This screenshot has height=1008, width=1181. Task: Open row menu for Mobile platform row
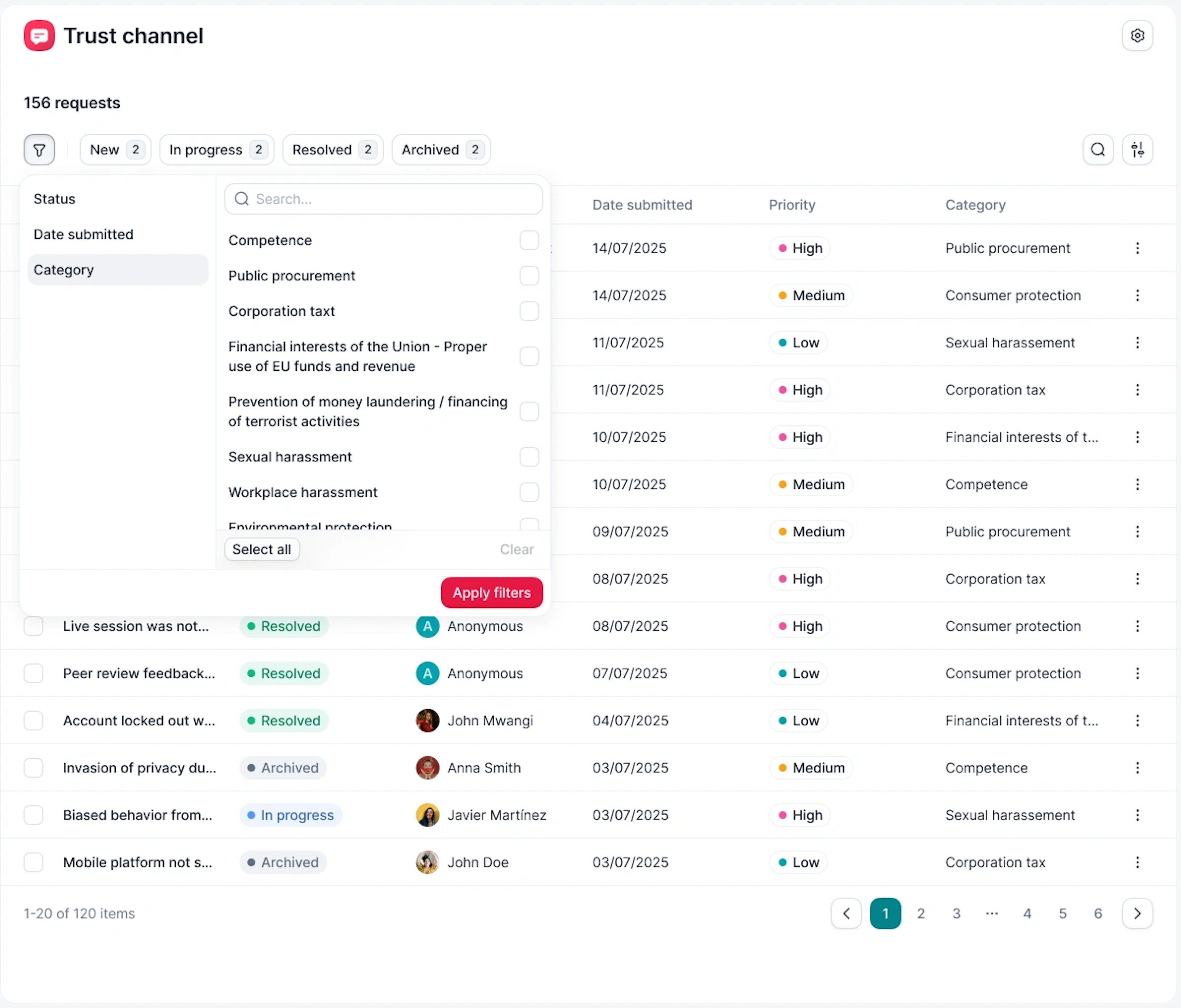coord(1137,863)
